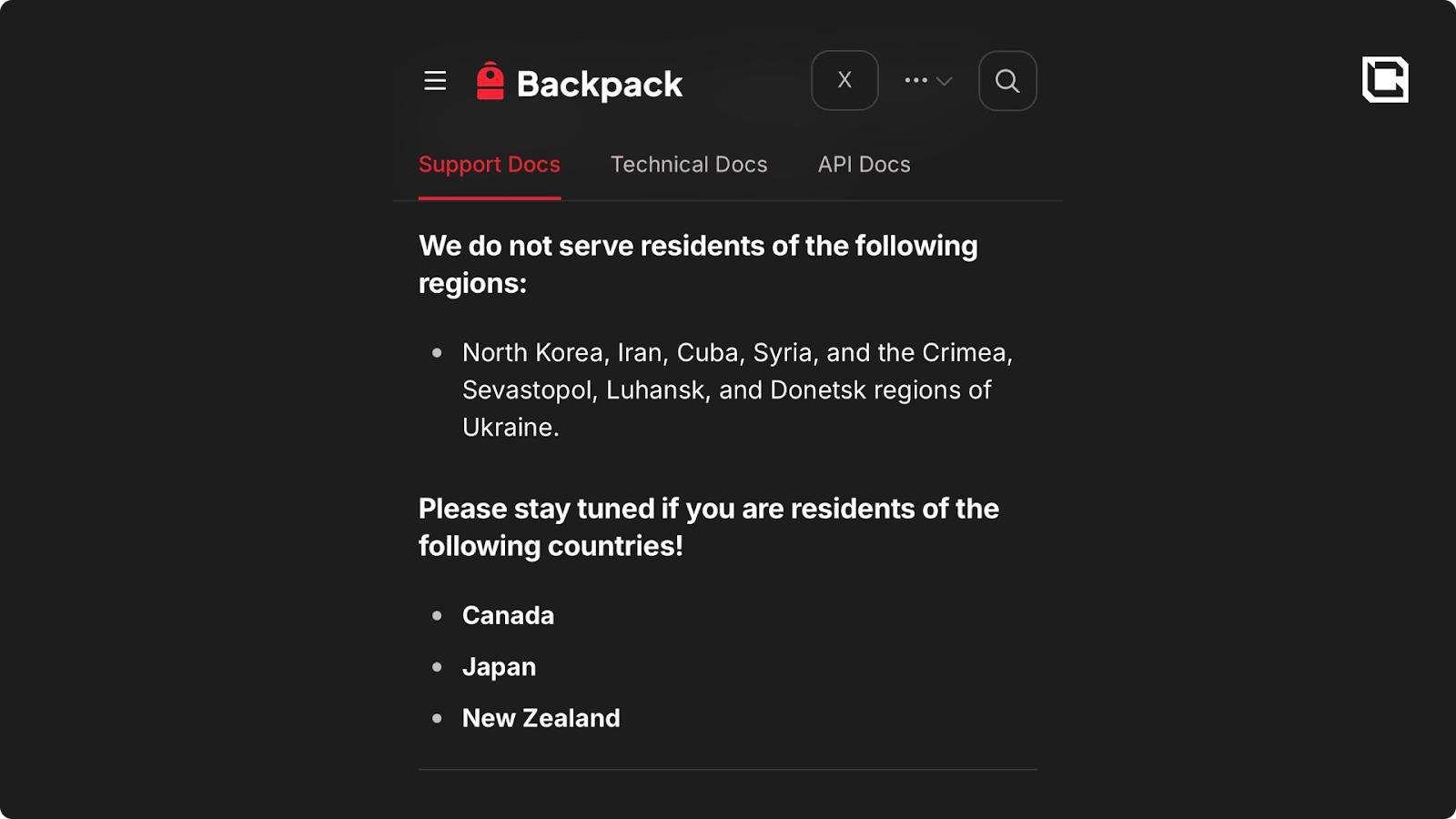Select the Support Docs tab
The width and height of the screenshot is (1456, 819).
[x=490, y=165]
